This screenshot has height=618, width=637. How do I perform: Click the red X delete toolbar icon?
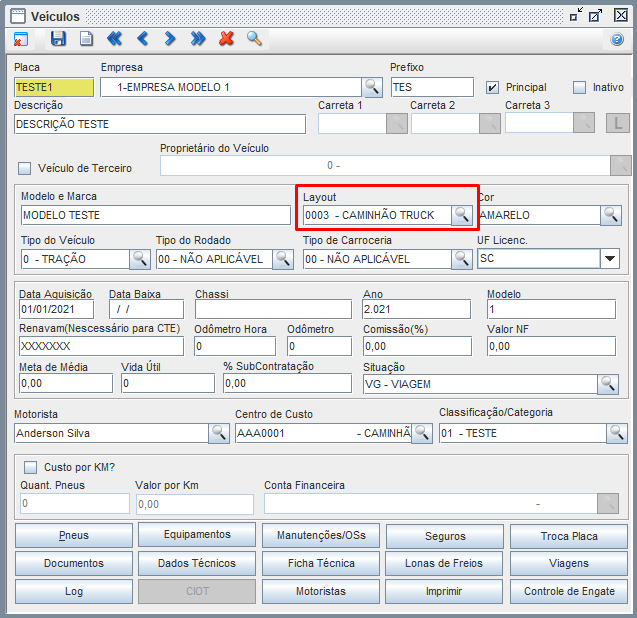click(226, 39)
